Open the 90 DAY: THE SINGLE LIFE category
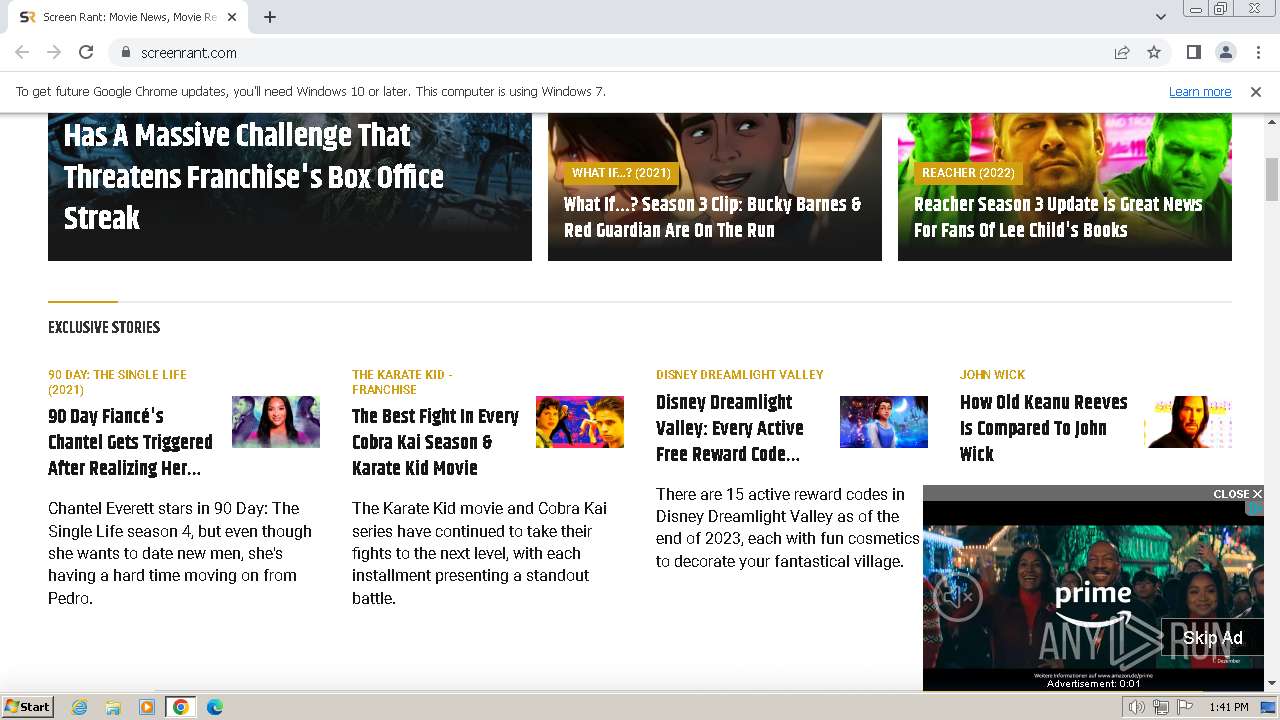 117,382
